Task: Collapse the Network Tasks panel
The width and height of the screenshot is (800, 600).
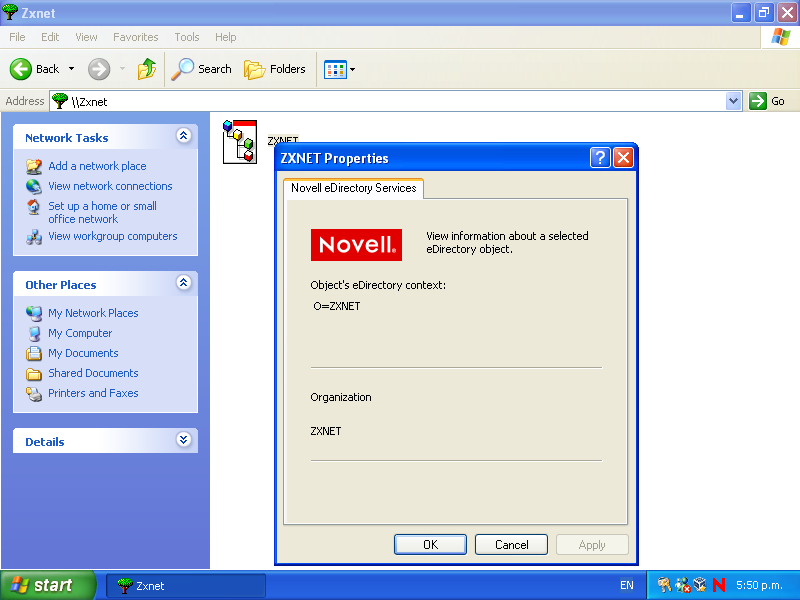Action: pos(184,136)
